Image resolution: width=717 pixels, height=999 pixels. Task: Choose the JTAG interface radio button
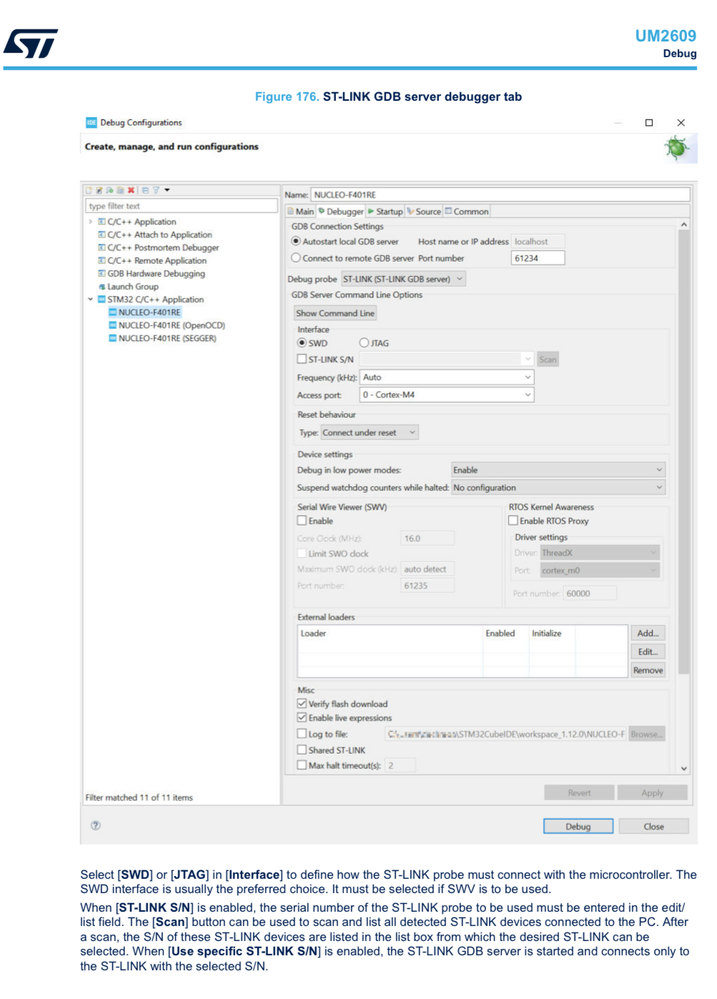point(364,343)
